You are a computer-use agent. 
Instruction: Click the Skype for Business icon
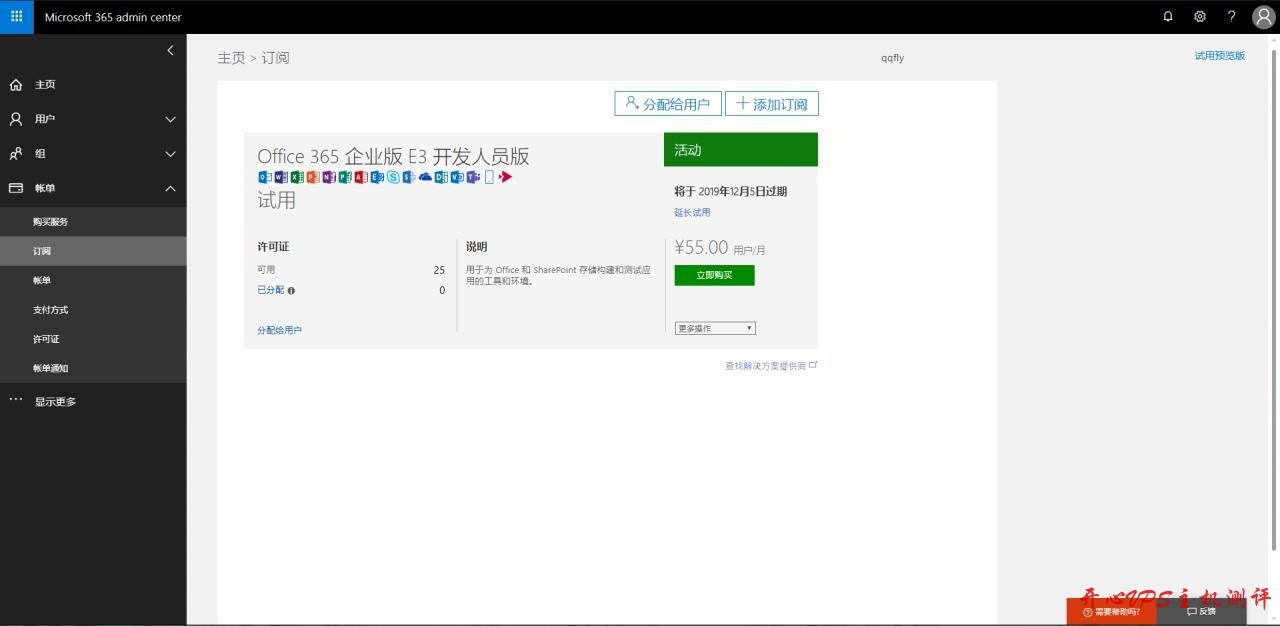393,177
